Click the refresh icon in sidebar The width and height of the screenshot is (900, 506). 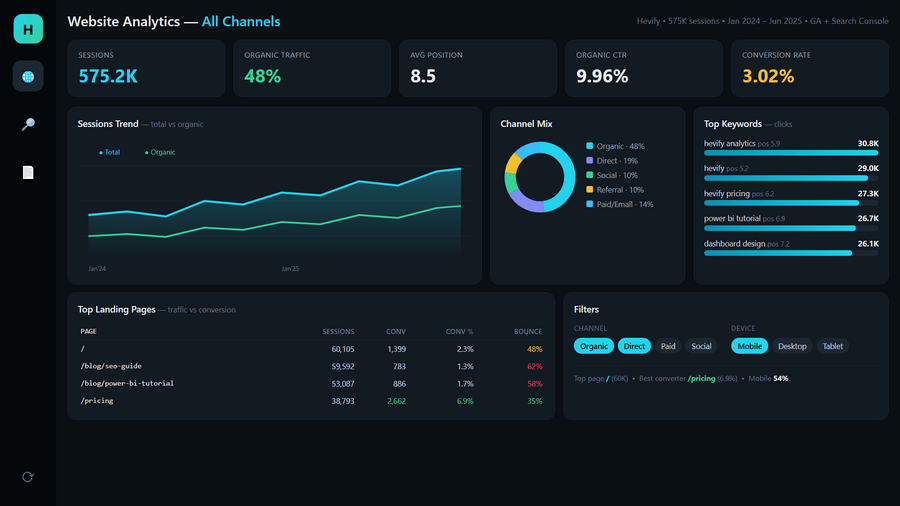[28, 477]
